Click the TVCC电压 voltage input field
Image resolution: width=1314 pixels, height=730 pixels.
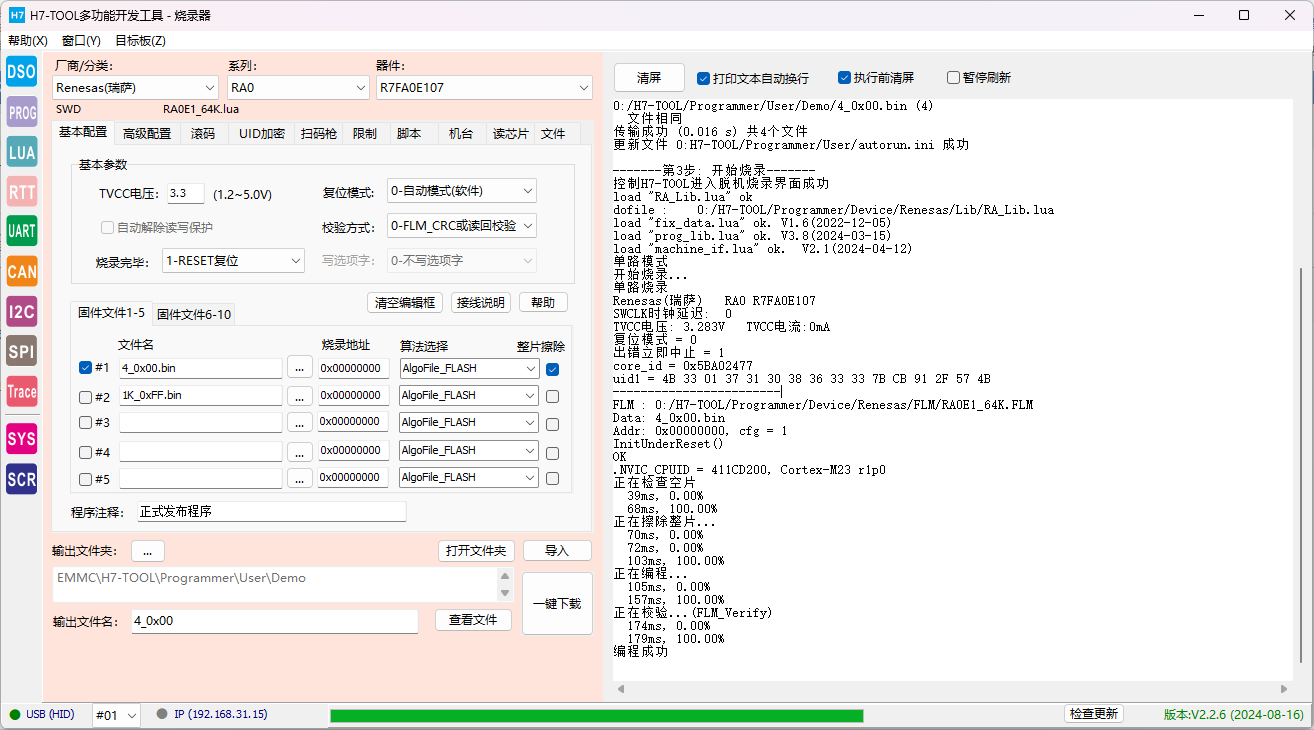[x=185, y=194]
